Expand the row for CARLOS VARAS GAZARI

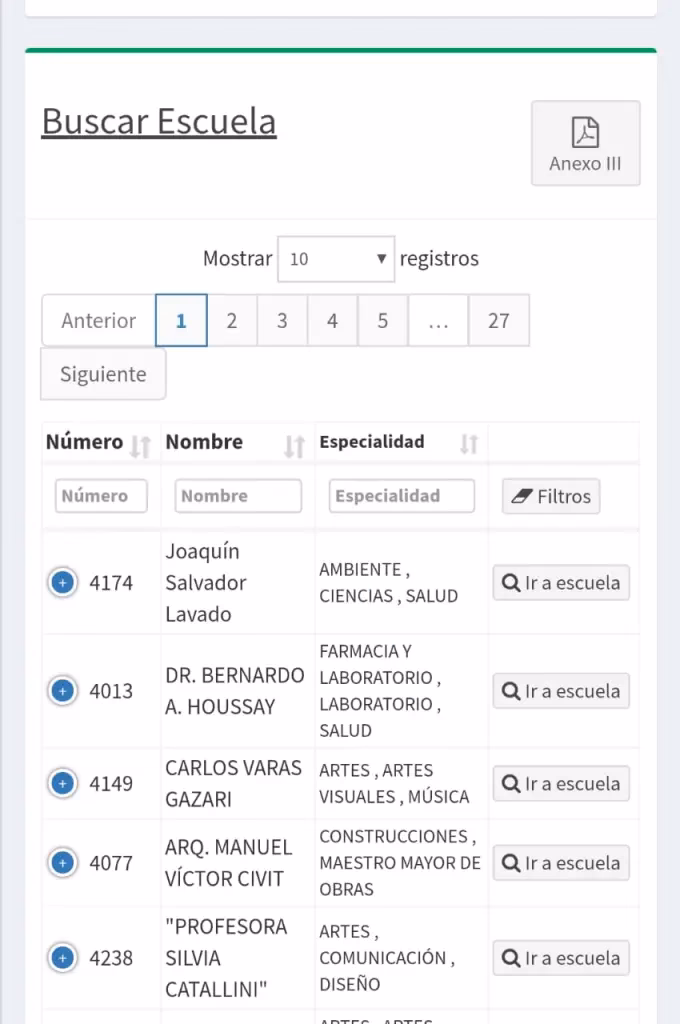point(62,783)
